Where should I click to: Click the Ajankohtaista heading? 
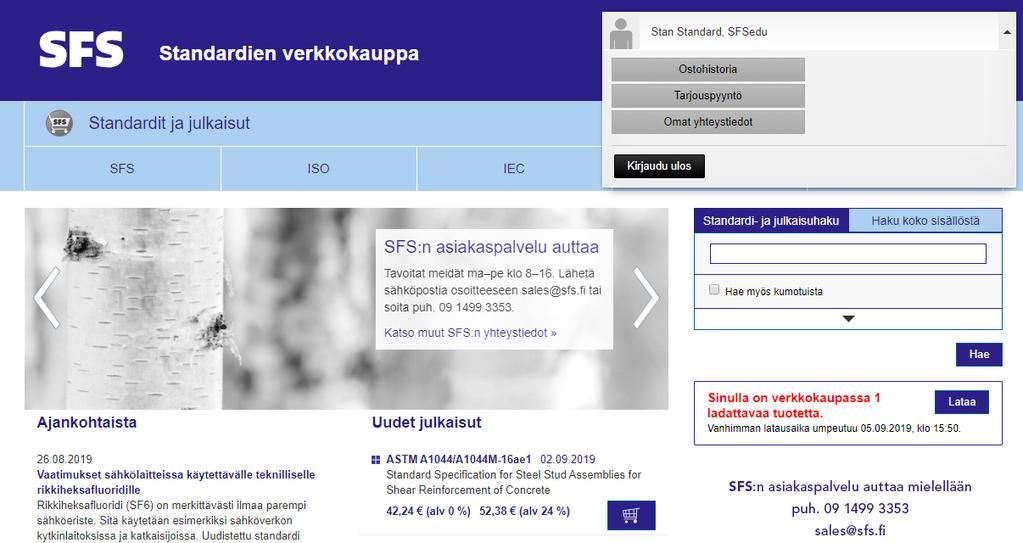pos(87,422)
